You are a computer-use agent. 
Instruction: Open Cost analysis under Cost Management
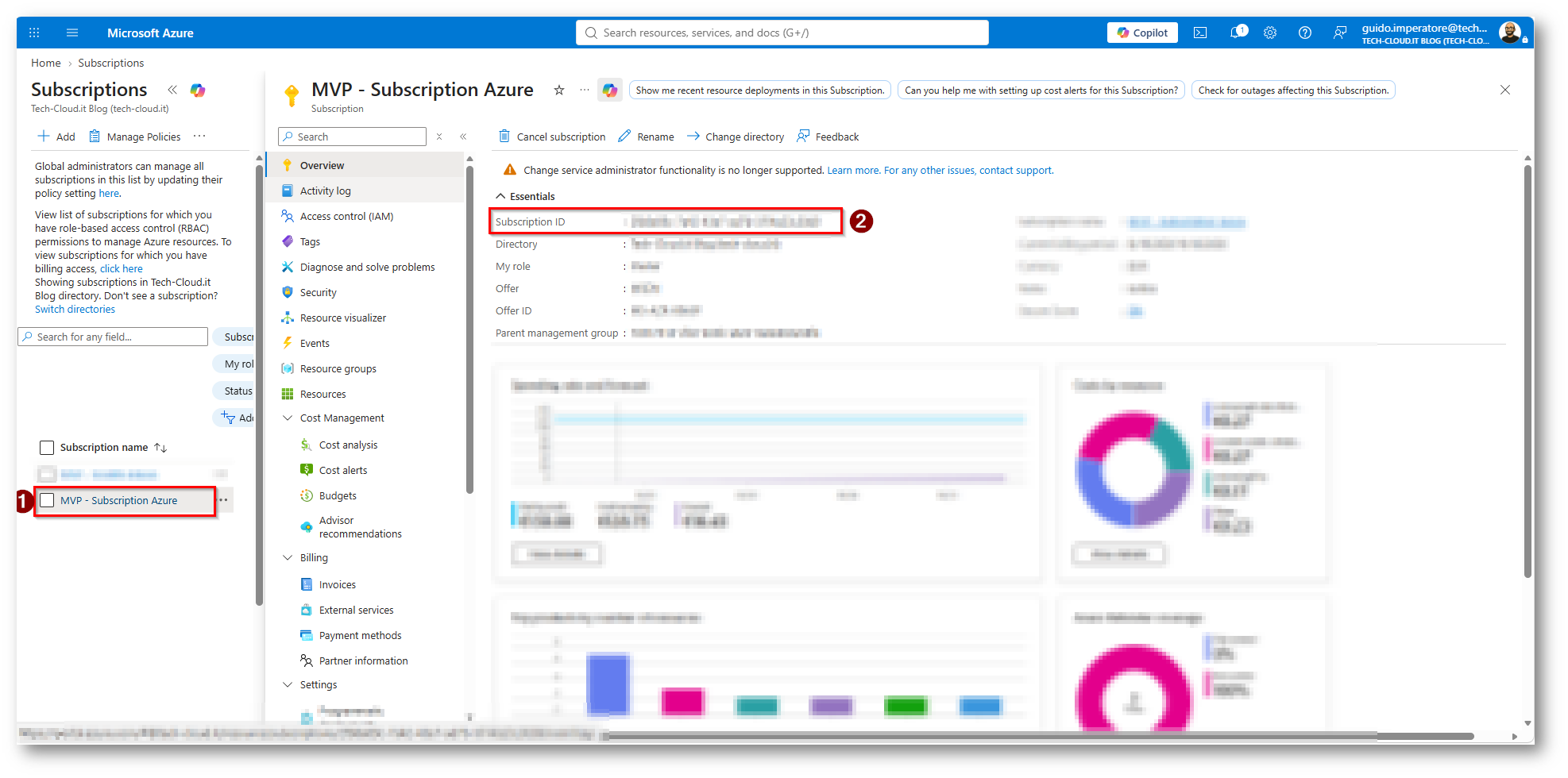(x=348, y=445)
